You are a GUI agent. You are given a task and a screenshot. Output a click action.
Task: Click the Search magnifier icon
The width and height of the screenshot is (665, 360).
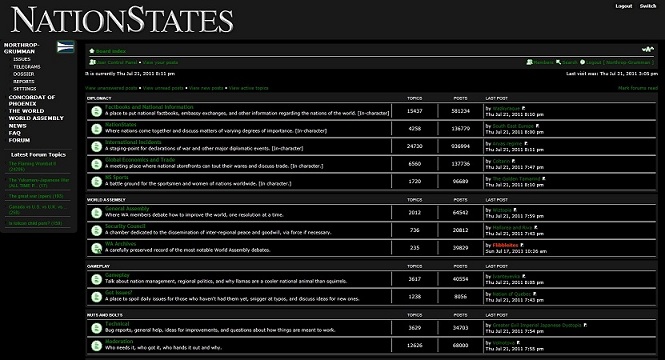coord(558,62)
